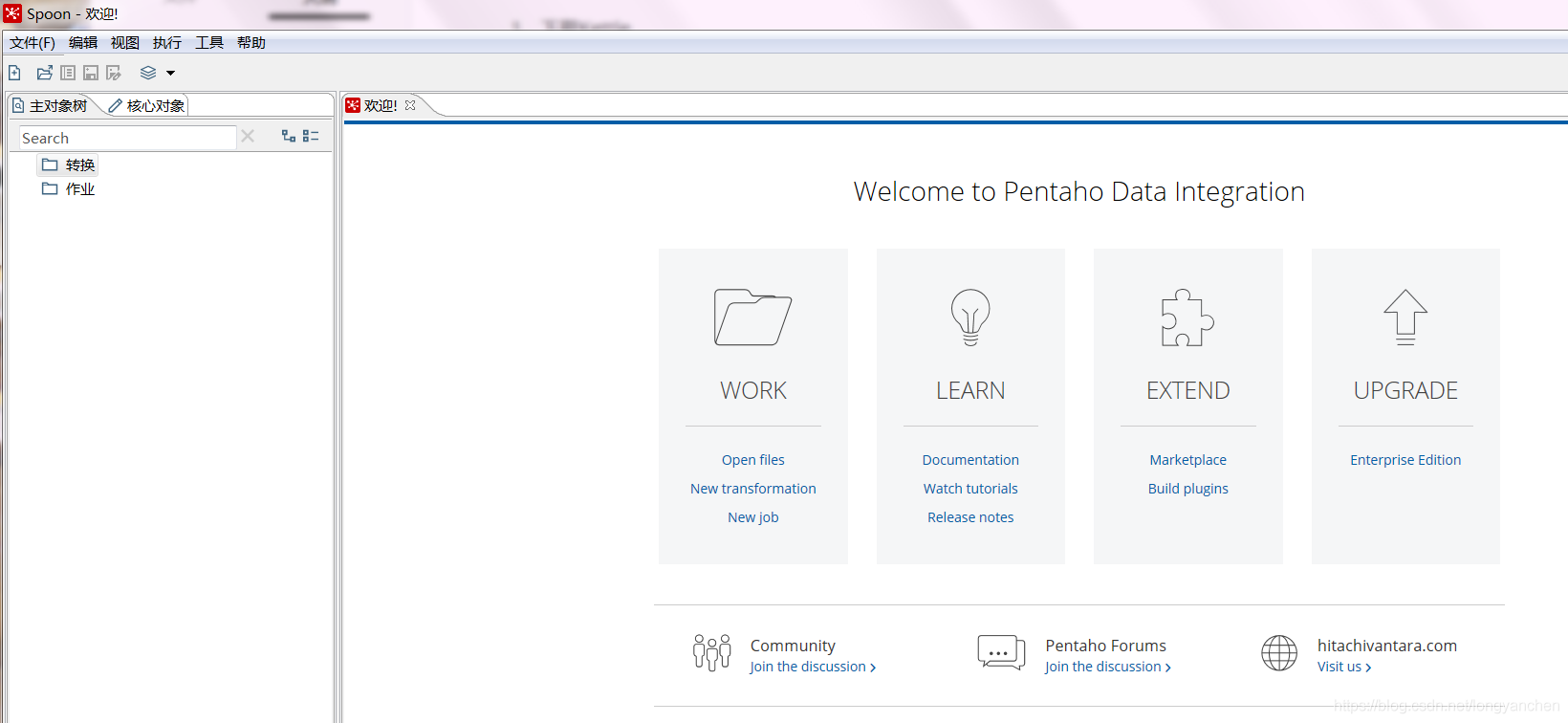Click Community Join the discussion link
This screenshot has width=1568, height=723.
point(813,667)
